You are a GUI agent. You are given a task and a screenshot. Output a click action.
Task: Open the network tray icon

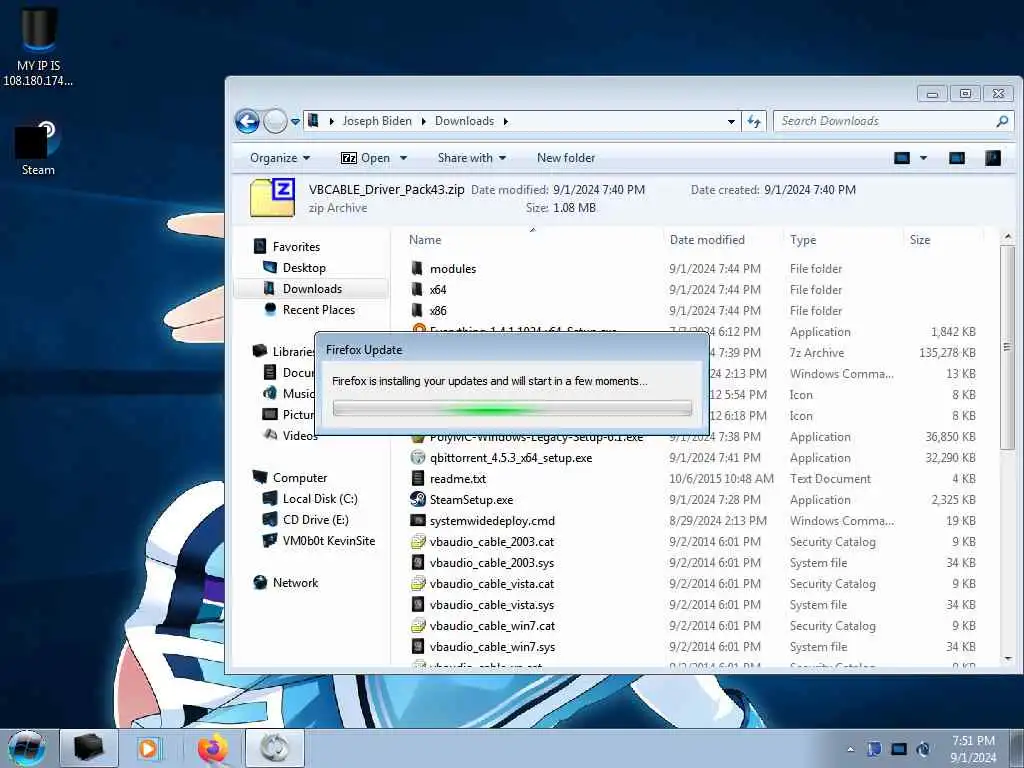coord(899,749)
